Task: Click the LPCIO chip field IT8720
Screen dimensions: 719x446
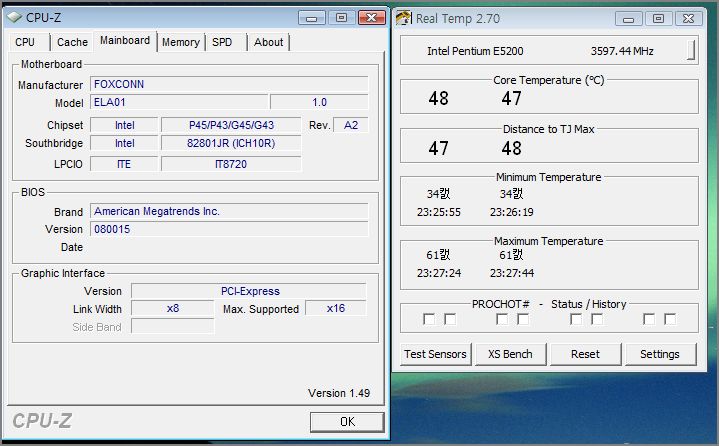Action: tap(231, 164)
